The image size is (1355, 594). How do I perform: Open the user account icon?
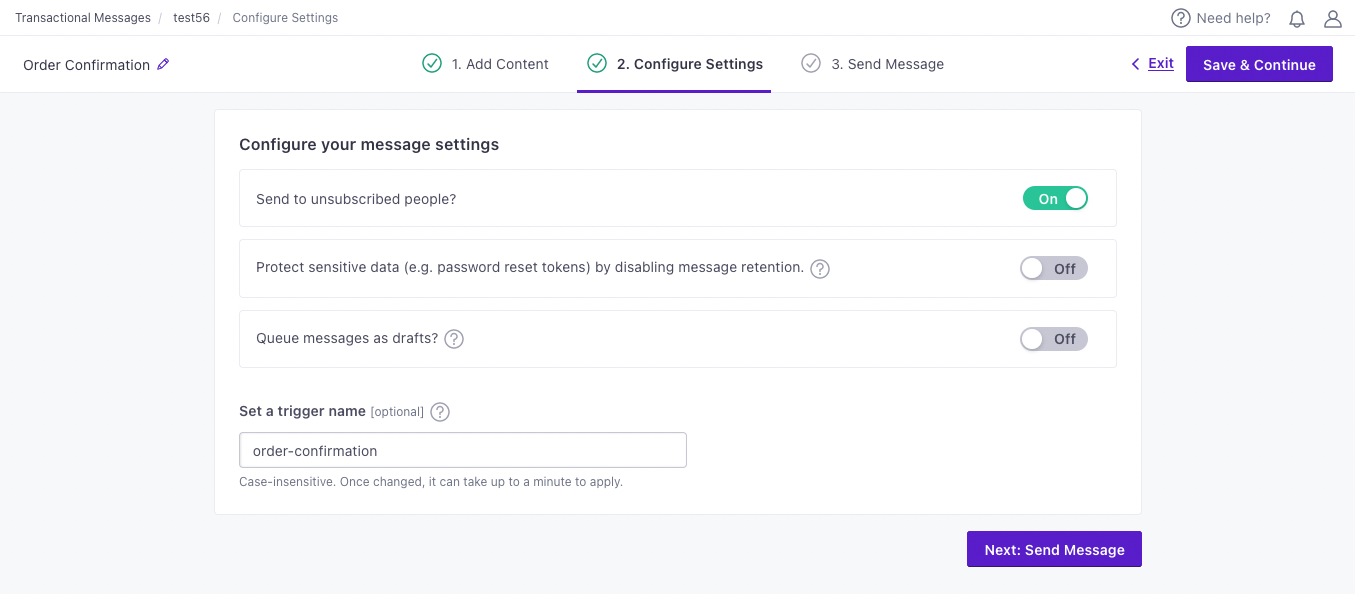pyautogui.click(x=1332, y=18)
